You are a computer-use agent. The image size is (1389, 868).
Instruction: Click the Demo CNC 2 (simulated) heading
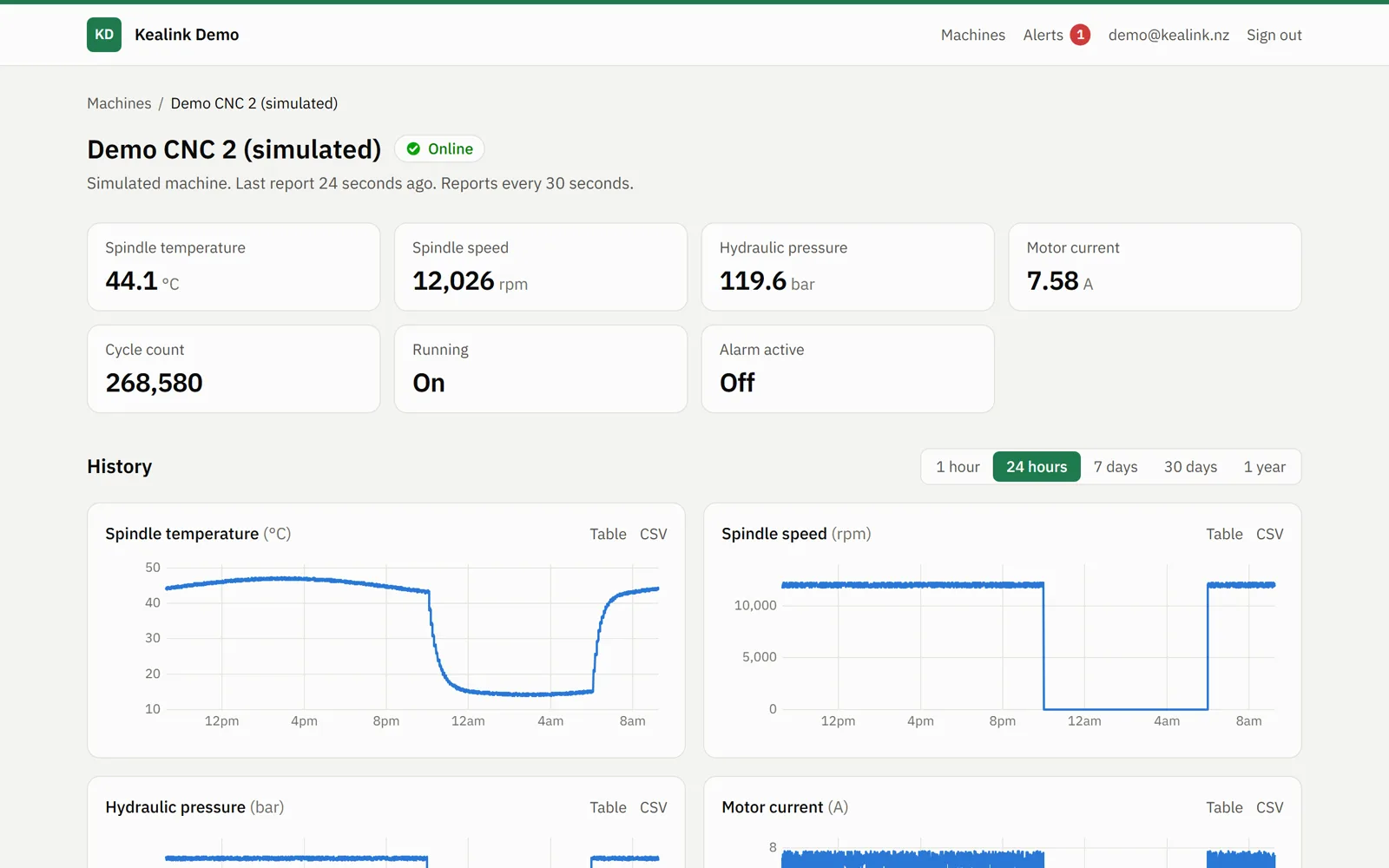[x=234, y=149]
